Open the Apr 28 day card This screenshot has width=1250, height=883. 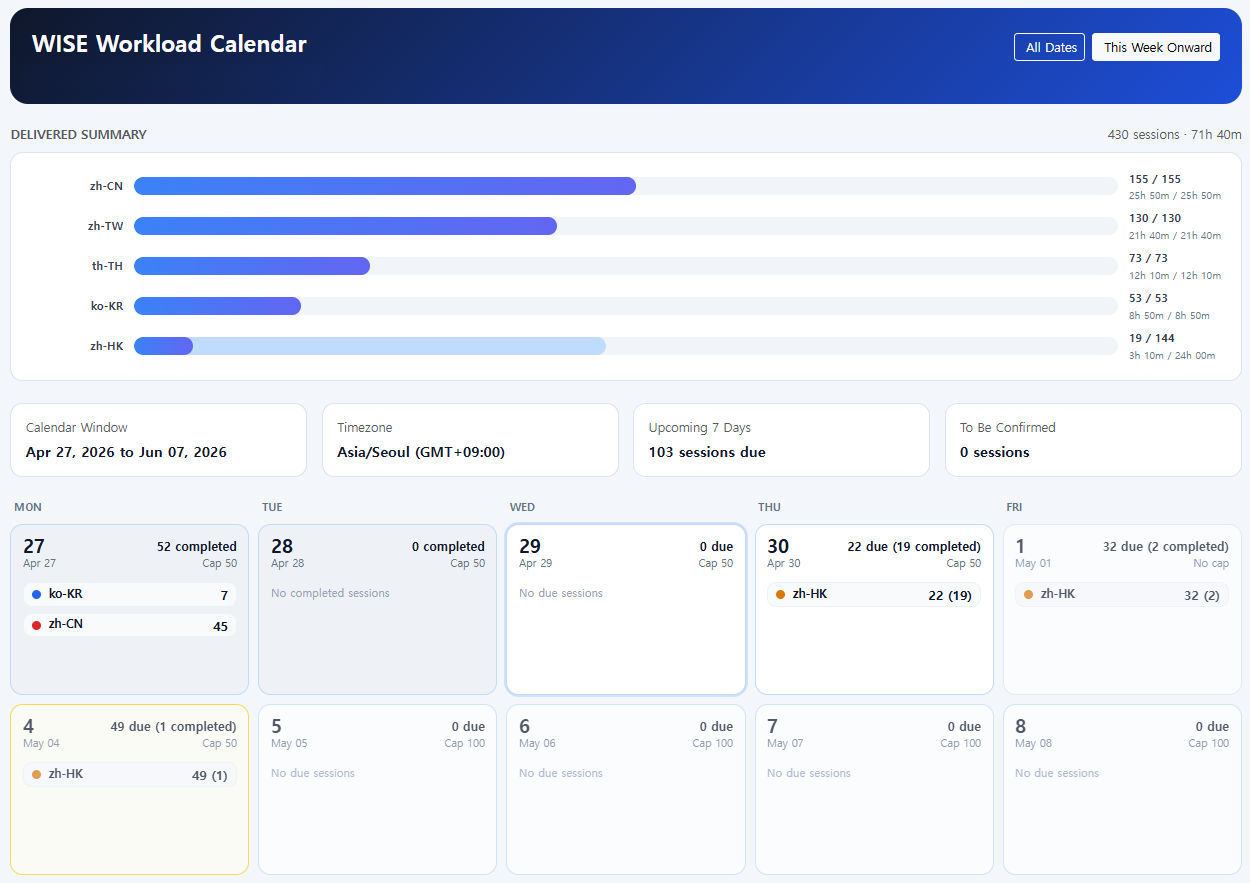tap(378, 609)
